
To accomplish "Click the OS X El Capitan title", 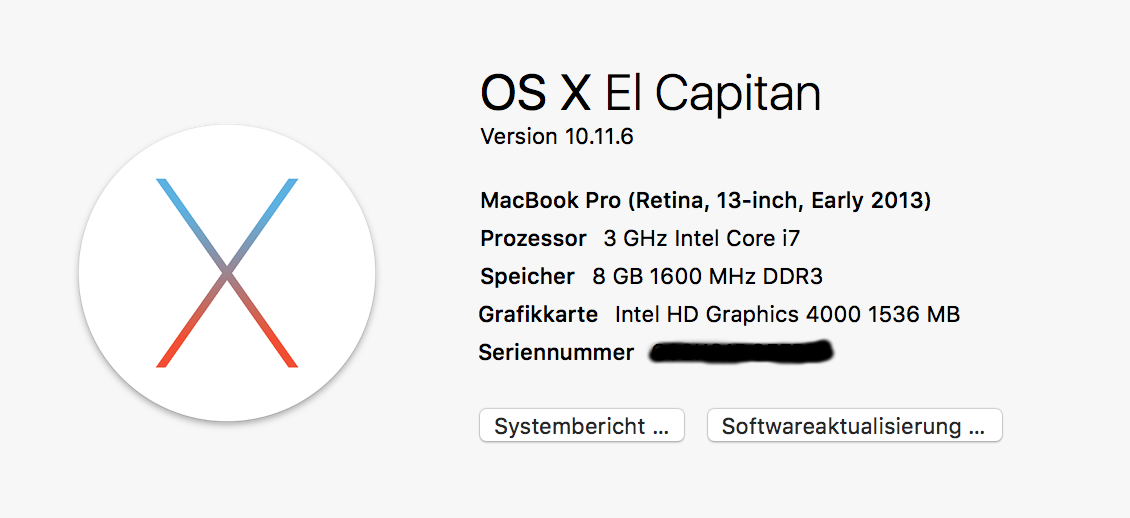I will pos(651,94).
